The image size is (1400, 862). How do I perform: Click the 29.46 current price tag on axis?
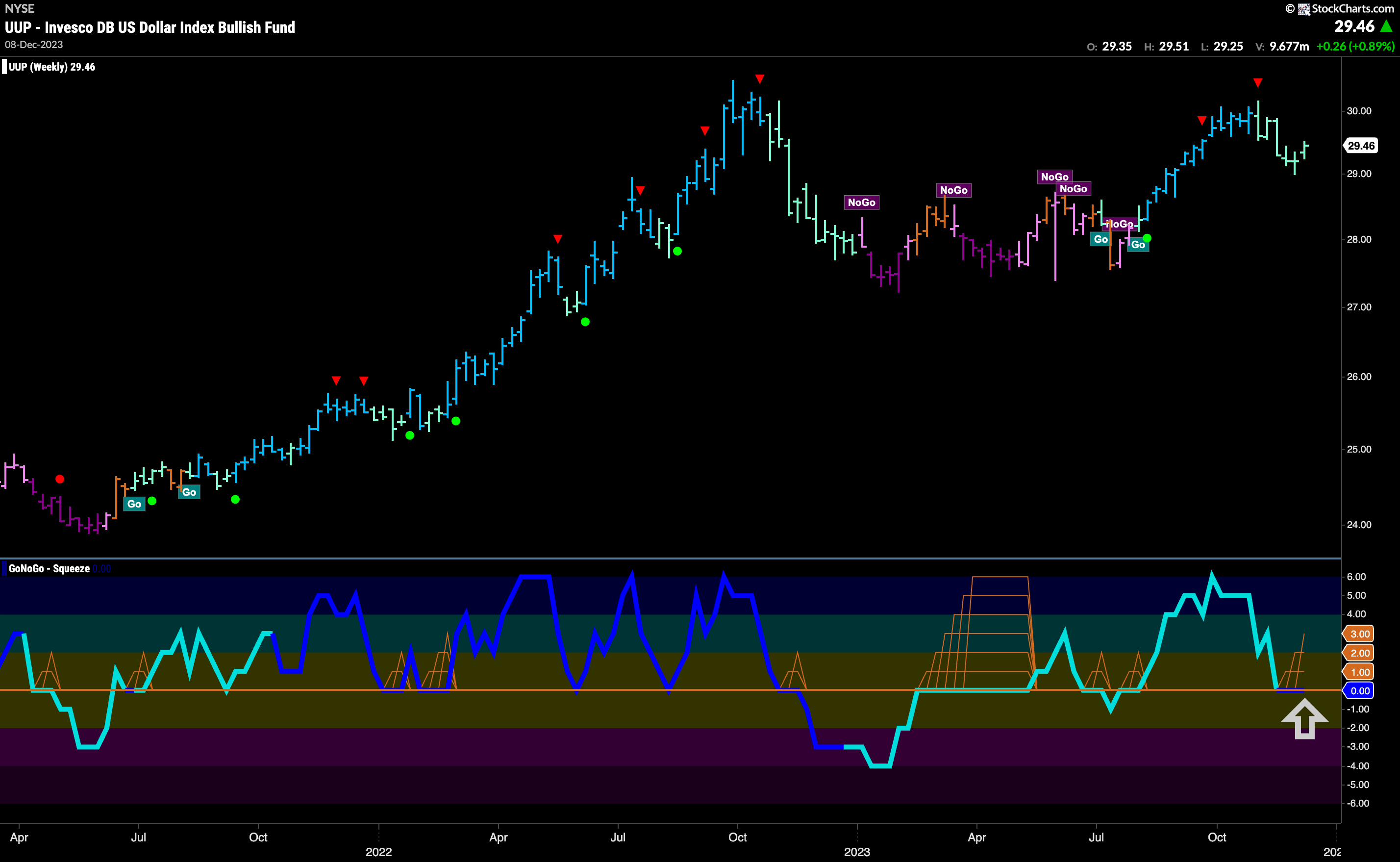pyautogui.click(x=1361, y=146)
